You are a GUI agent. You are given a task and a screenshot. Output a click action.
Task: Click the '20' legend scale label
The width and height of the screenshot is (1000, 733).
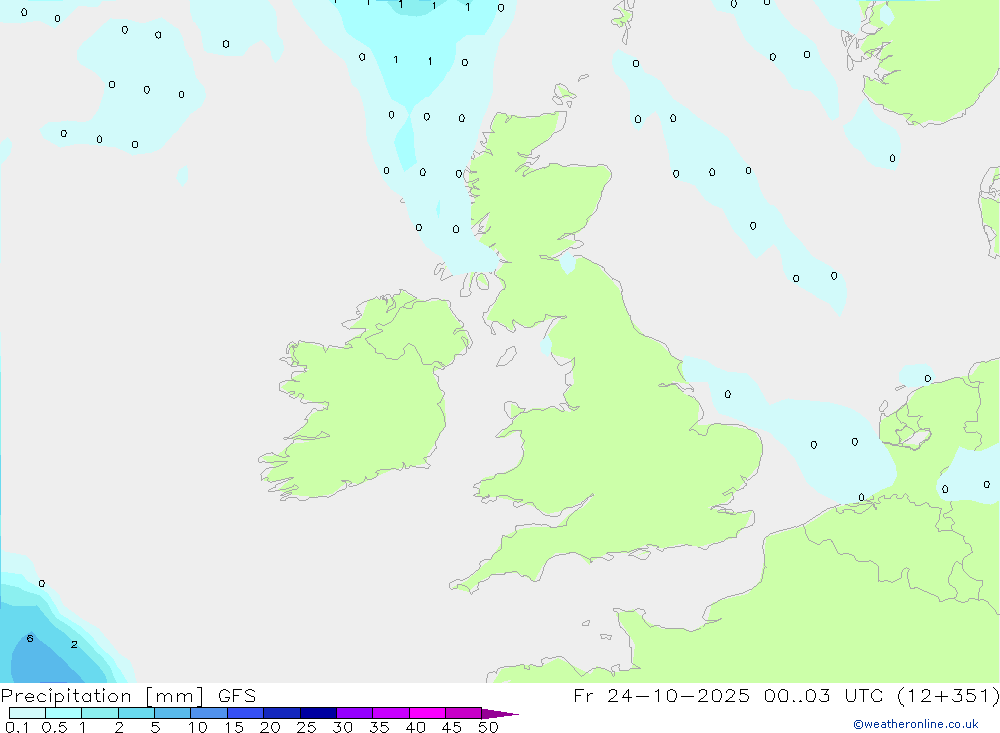point(270,727)
